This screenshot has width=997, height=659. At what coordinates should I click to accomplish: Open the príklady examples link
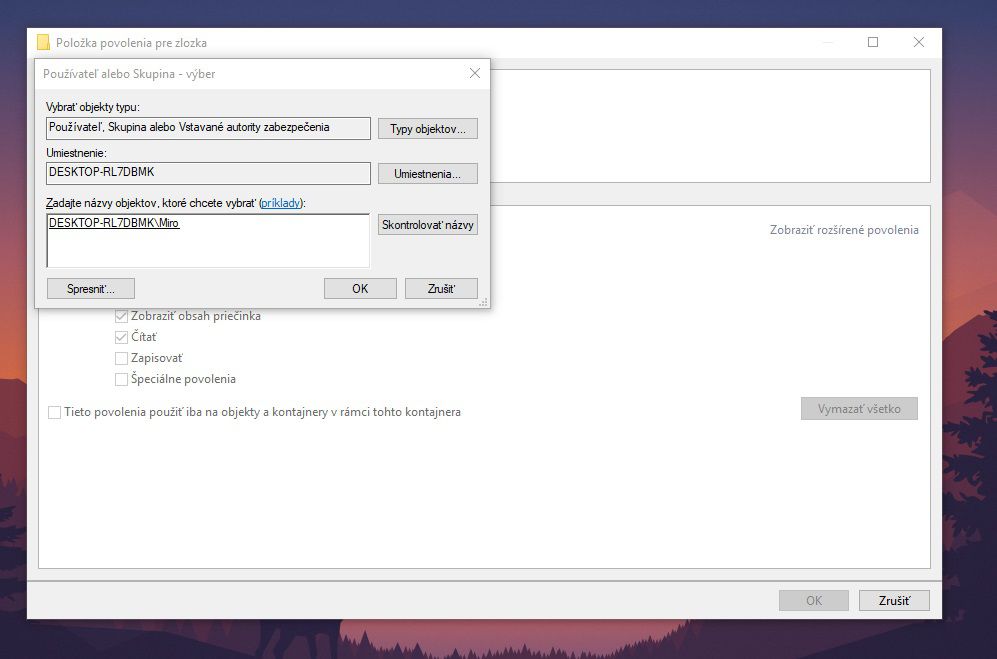[x=280, y=203]
